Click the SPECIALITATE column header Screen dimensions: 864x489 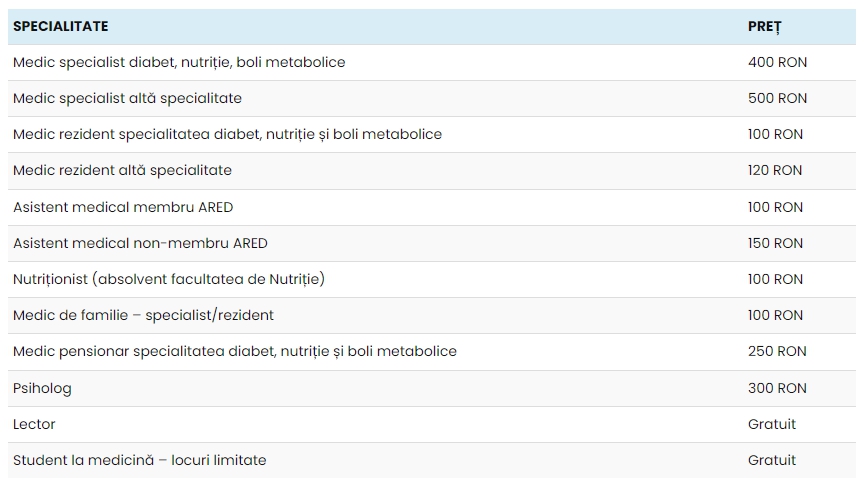click(x=61, y=26)
